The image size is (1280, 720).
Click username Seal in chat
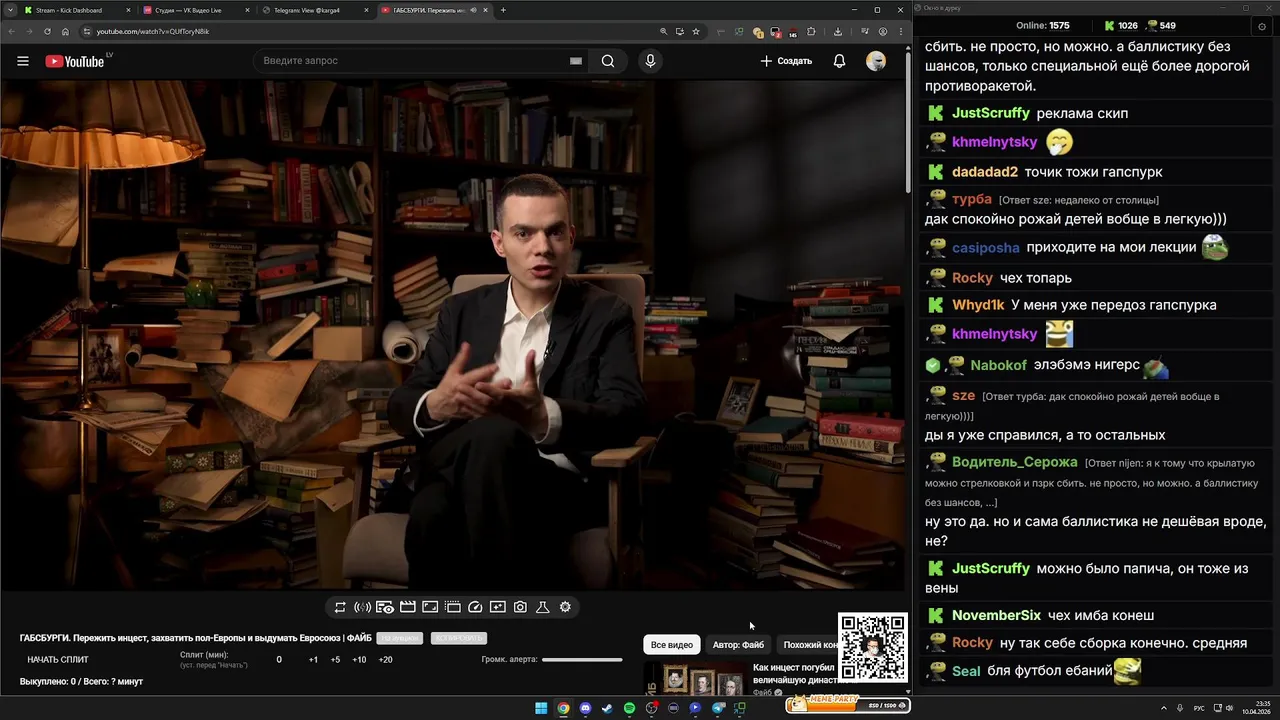pos(966,671)
